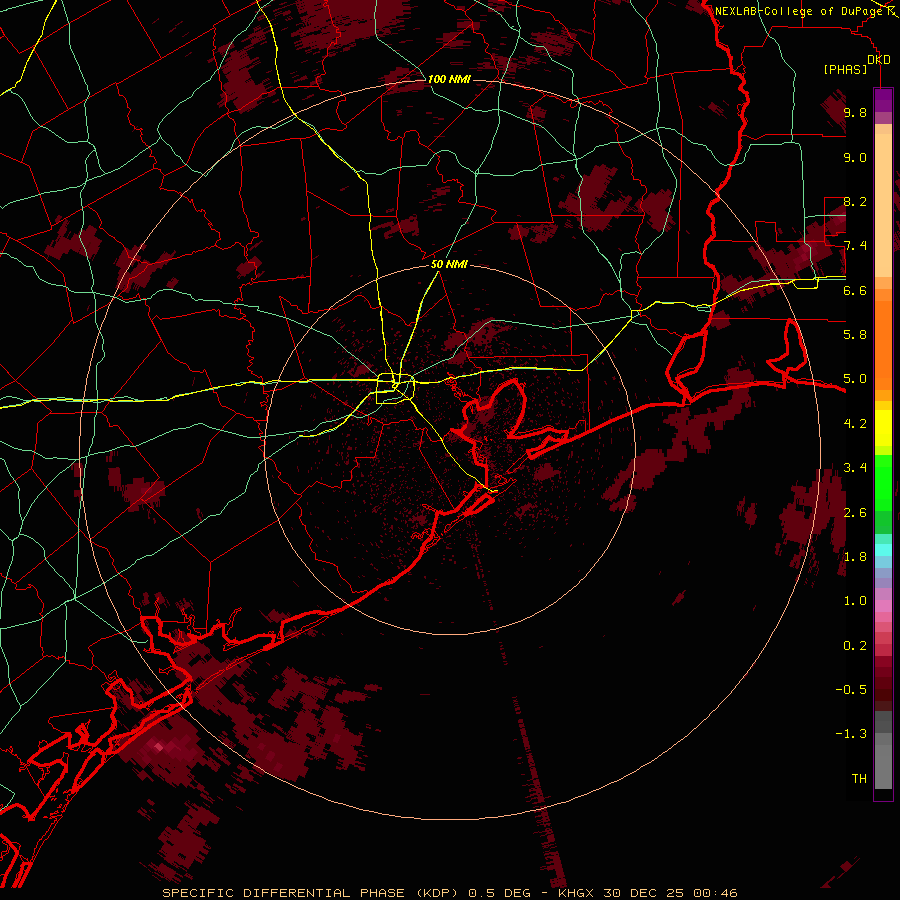Select the bright green segment of the color bar

[x=883, y=482]
